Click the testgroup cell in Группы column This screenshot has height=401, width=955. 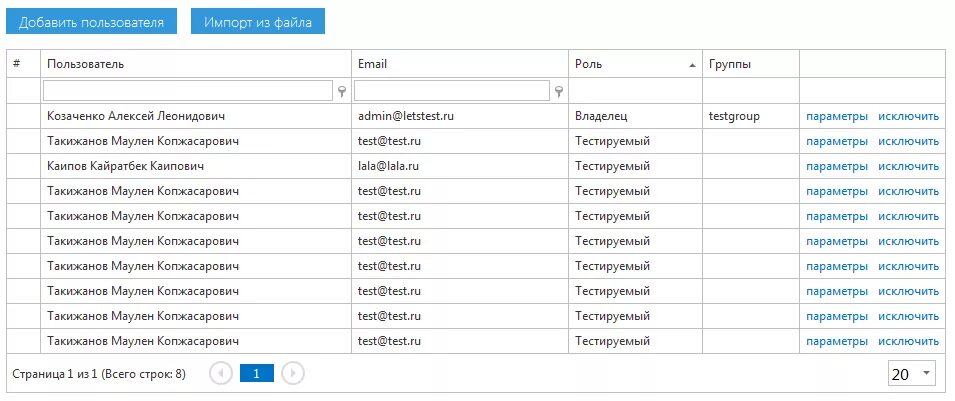point(734,116)
